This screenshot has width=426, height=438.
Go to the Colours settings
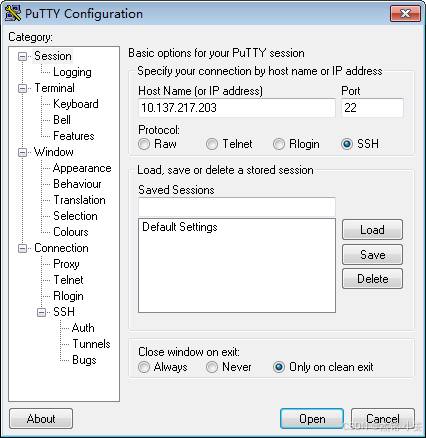coord(71,232)
